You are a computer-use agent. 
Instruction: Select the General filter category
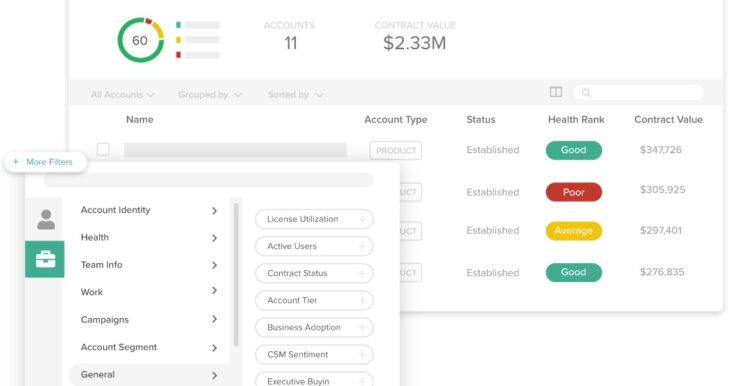click(x=149, y=375)
